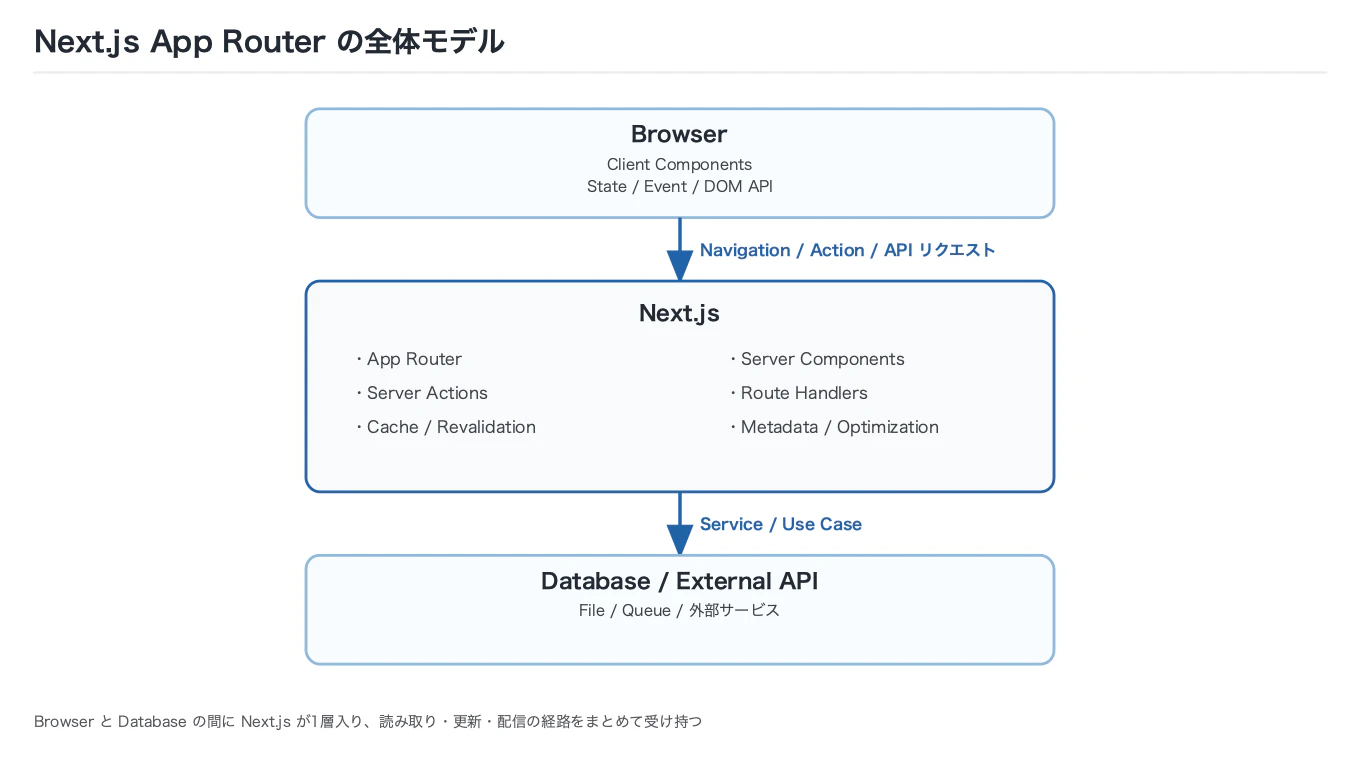1360x757 pixels.
Task: Select the "Route Handlers" bullet item
Action: click(798, 393)
